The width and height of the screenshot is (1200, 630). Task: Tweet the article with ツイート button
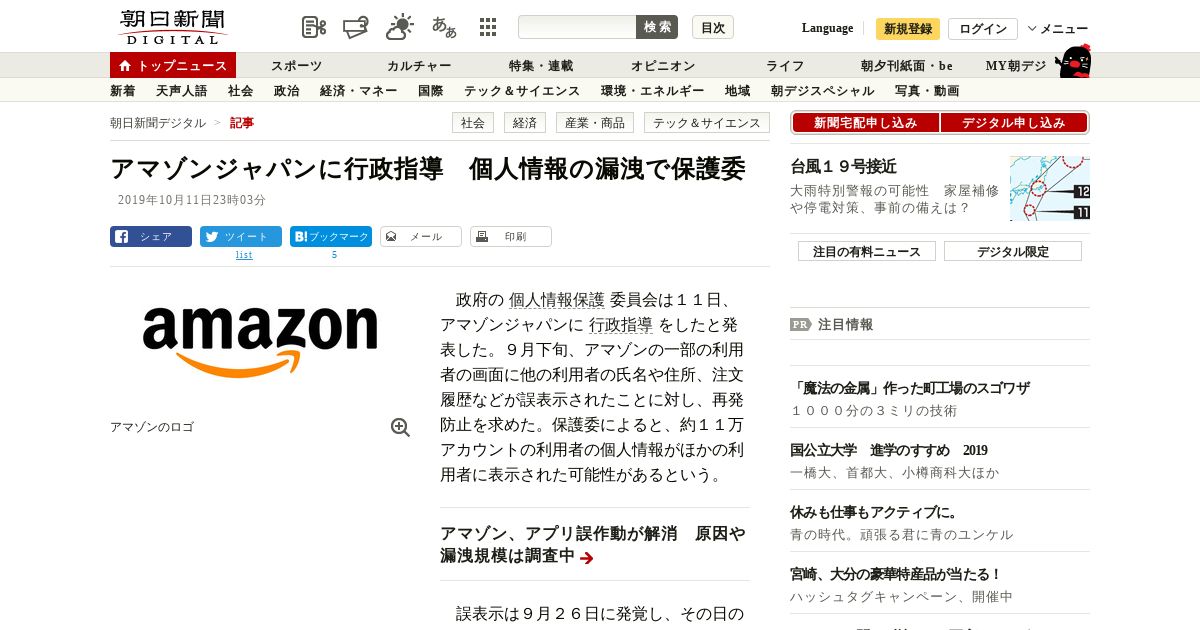[241, 237]
